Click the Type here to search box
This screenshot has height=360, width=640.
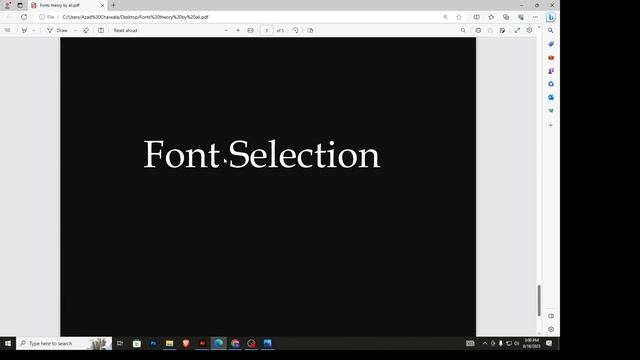pyautogui.click(x=64, y=343)
